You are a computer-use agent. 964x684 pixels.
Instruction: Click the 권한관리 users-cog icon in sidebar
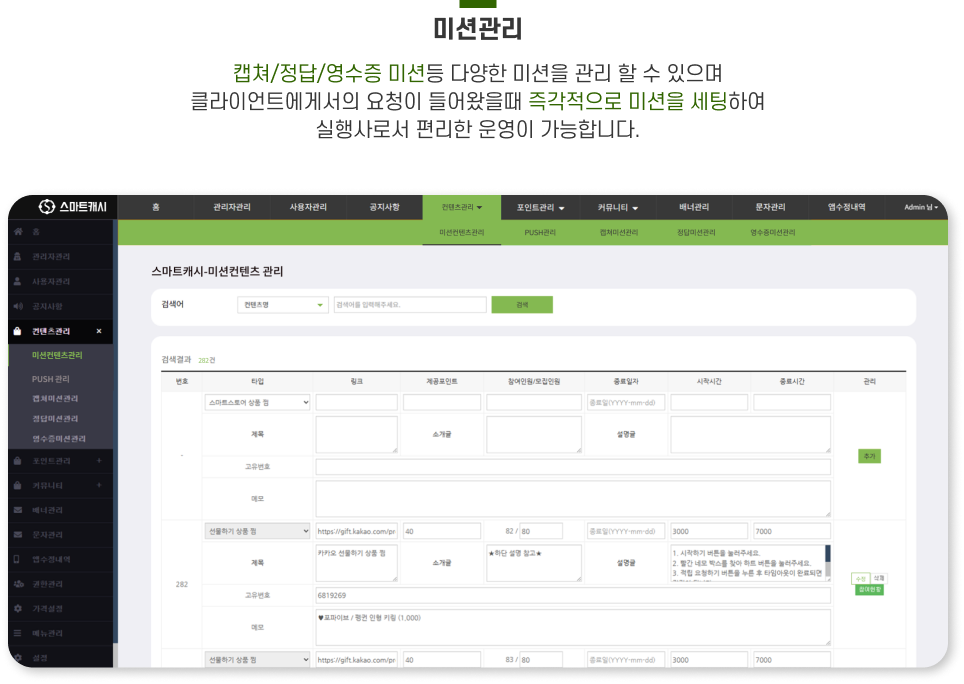click(18, 584)
